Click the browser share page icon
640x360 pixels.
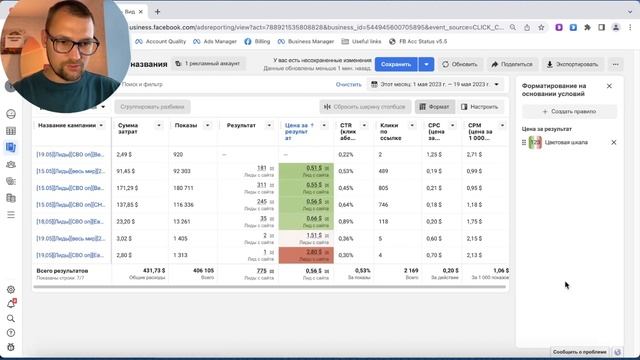click(527, 27)
